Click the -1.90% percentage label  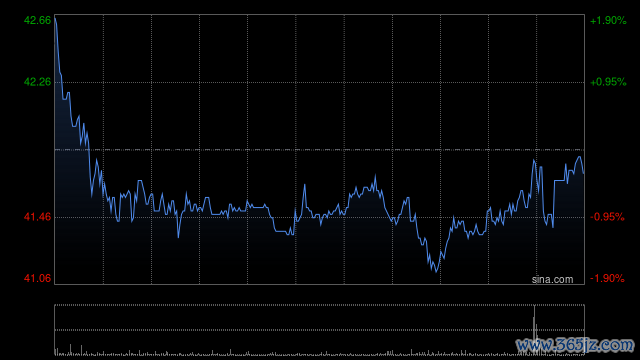click(x=607, y=278)
